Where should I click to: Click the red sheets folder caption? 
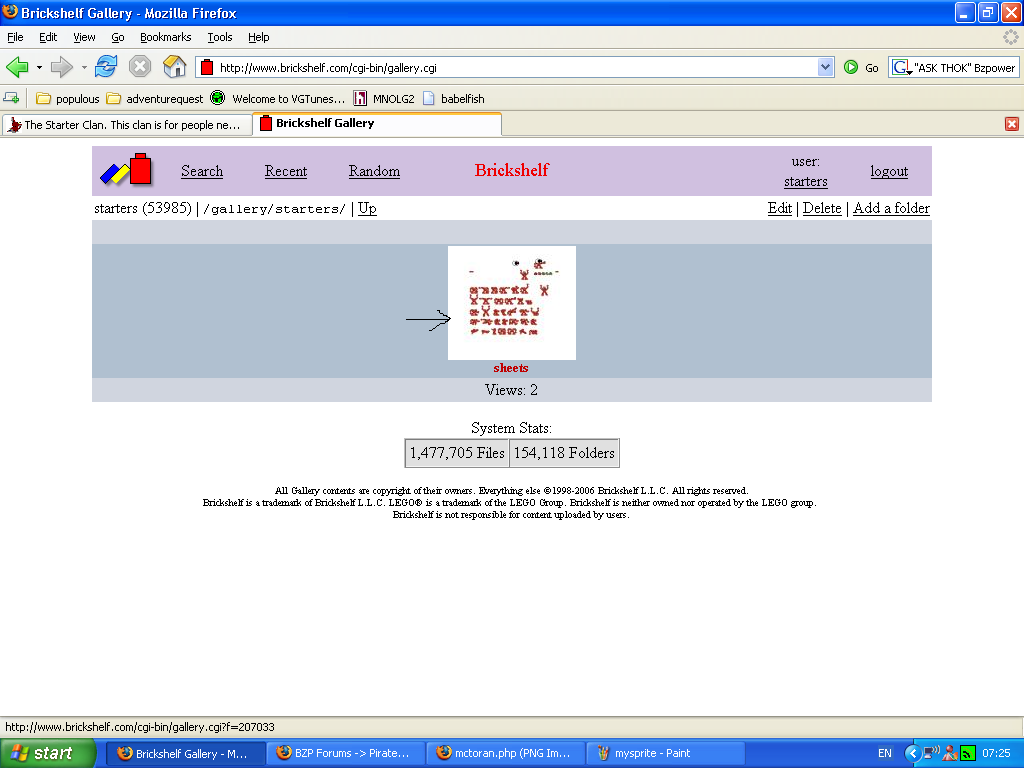[511, 368]
